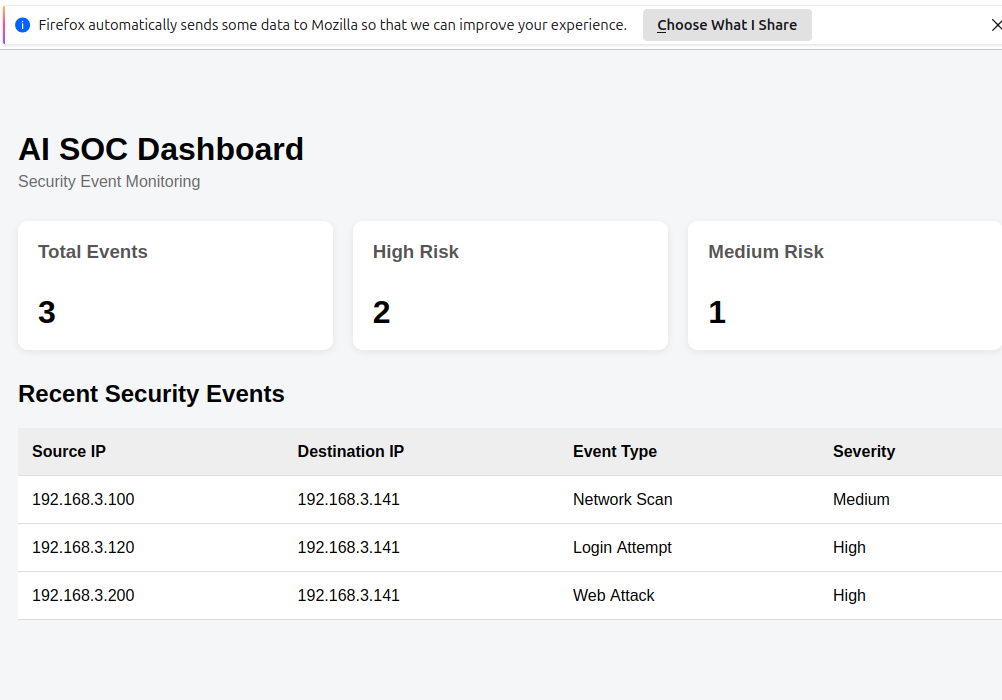This screenshot has width=1002, height=700.
Task: Click the Destination IP column header
Action: click(351, 451)
